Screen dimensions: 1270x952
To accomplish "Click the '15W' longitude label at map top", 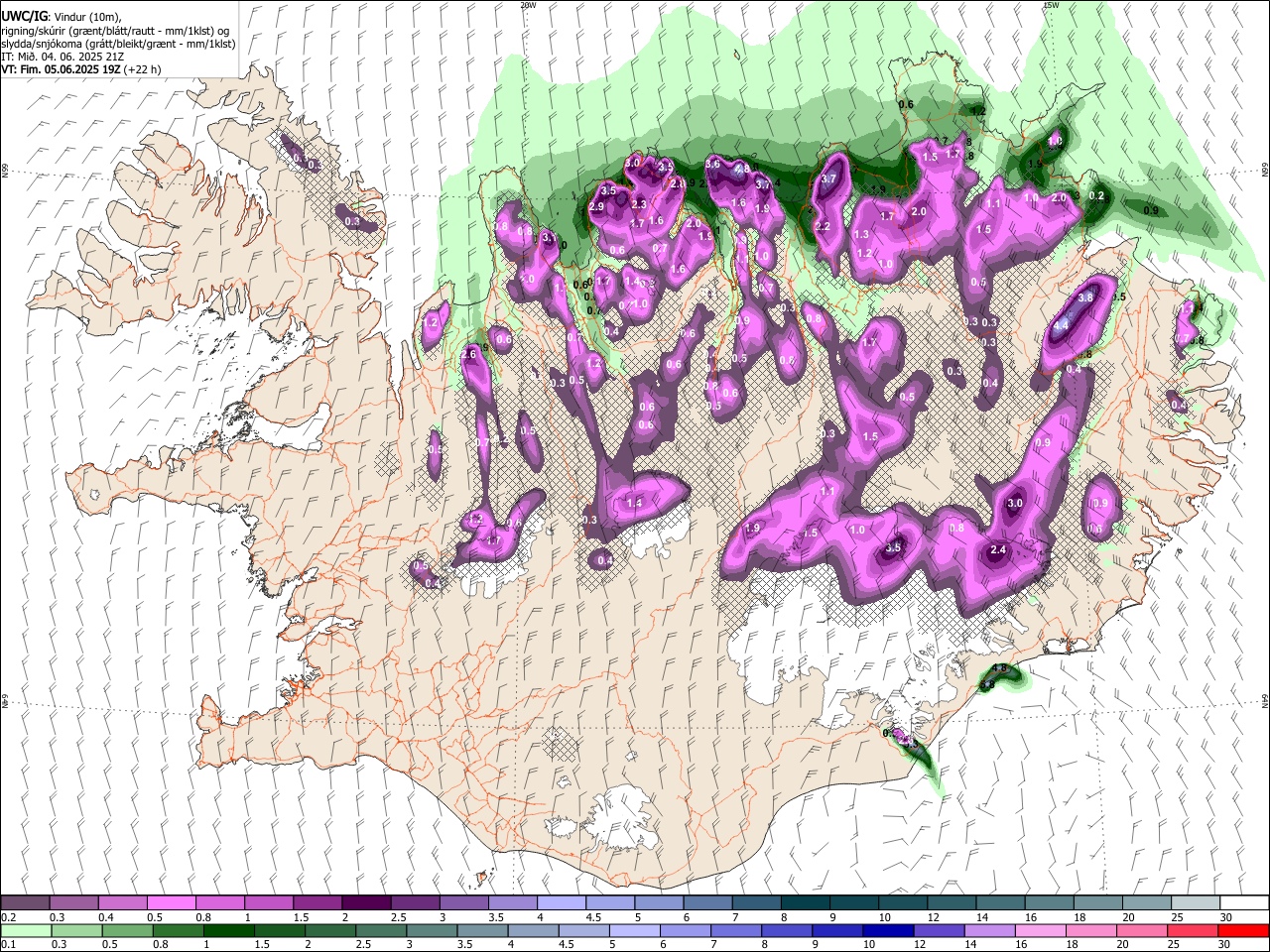I will [x=1051, y=5].
